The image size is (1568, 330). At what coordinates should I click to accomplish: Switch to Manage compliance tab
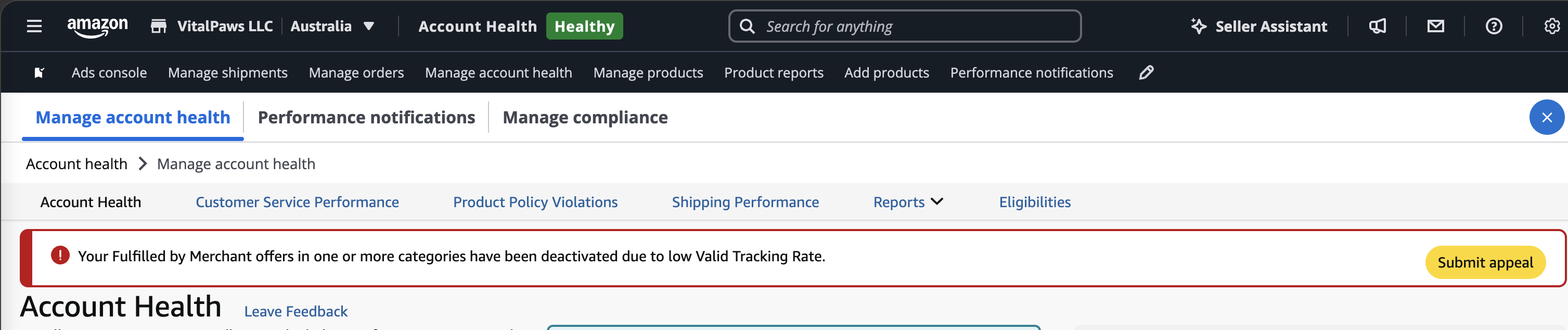[585, 118]
